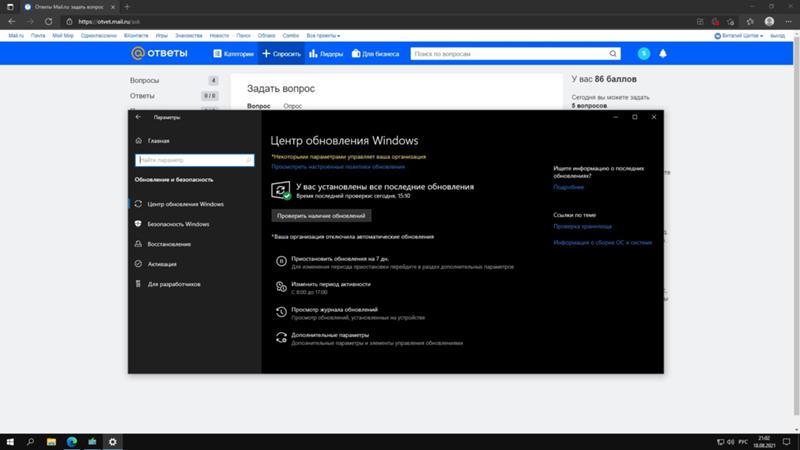Open Дополнительные параметры
This screenshot has width=800, height=450.
tap(330, 335)
